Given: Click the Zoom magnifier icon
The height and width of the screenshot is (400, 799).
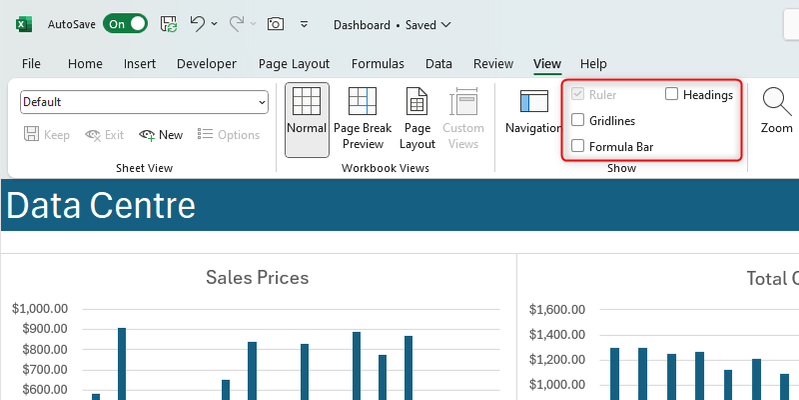Looking at the screenshot, I should click(777, 101).
